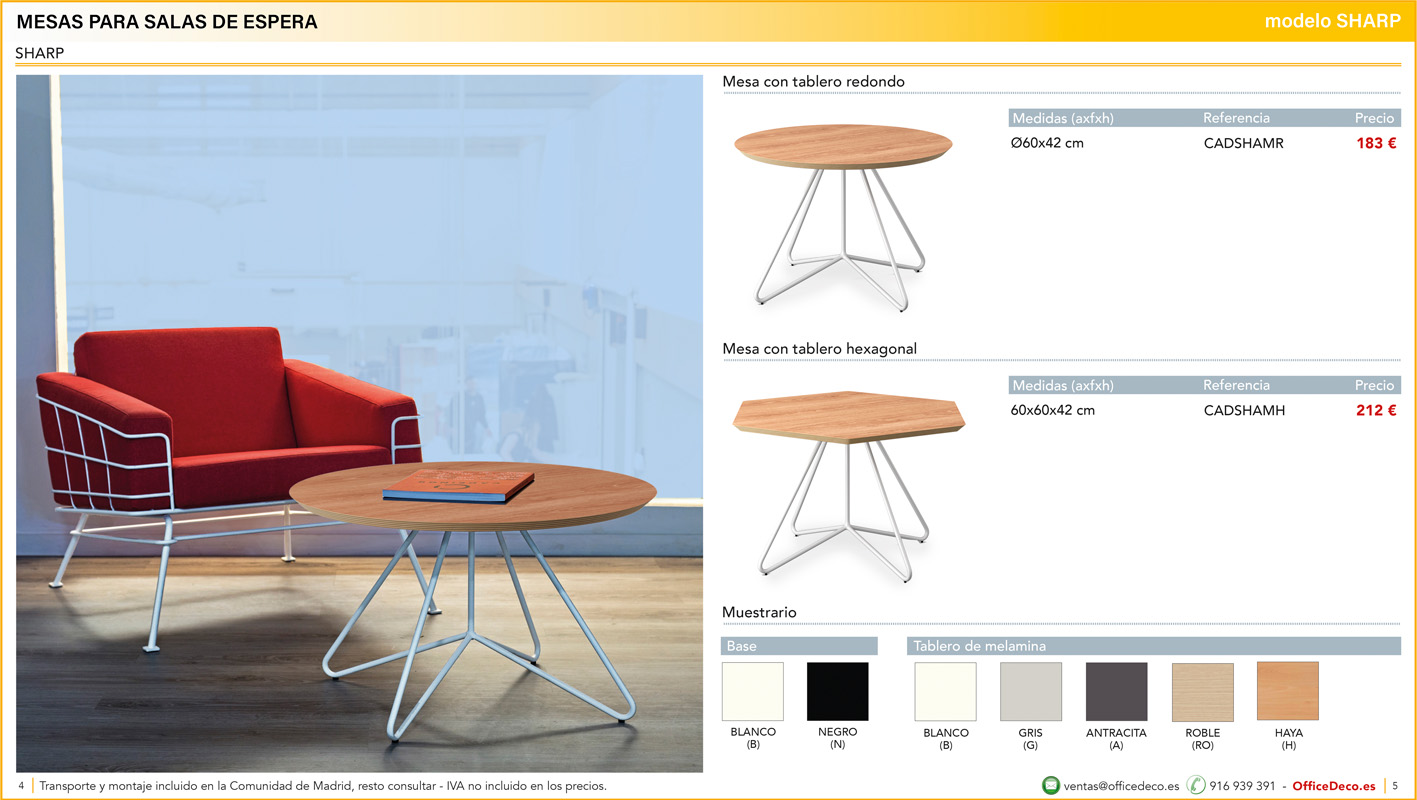Click the Medidas (axfxh) header of the round table
This screenshot has height=800, width=1417.
point(1063,118)
